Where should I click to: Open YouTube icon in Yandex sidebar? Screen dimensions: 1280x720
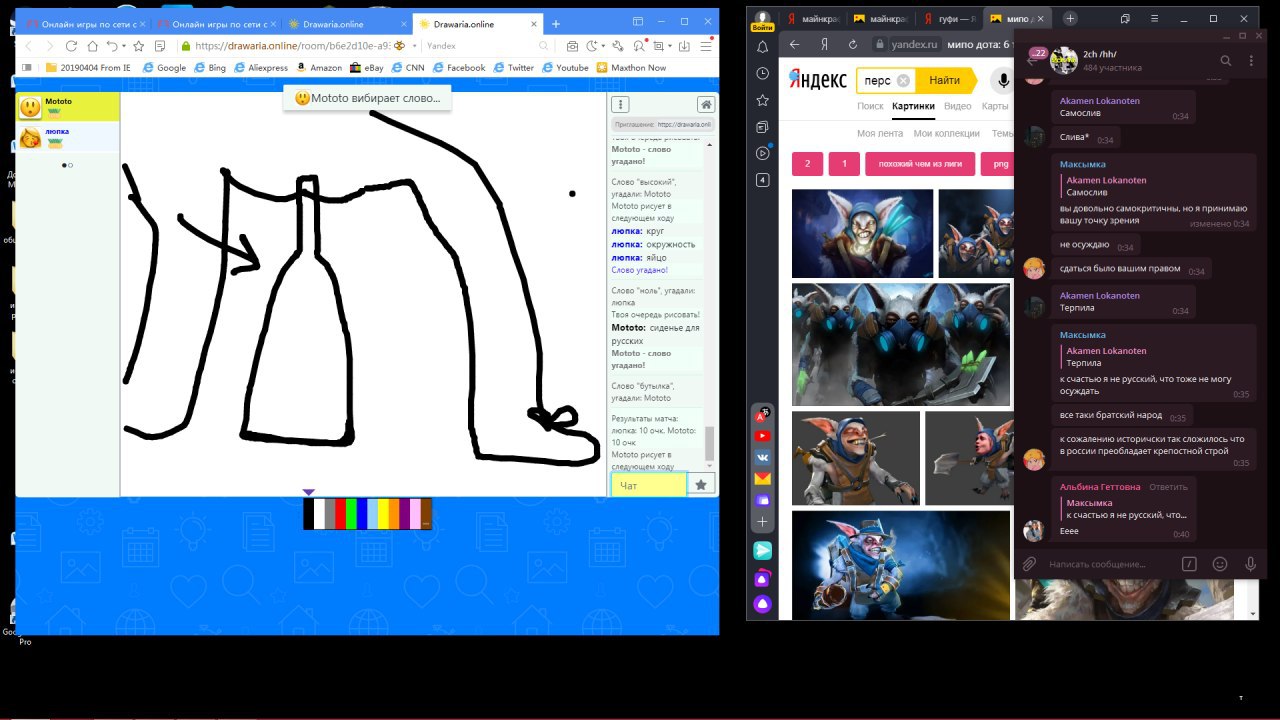(x=762, y=436)
